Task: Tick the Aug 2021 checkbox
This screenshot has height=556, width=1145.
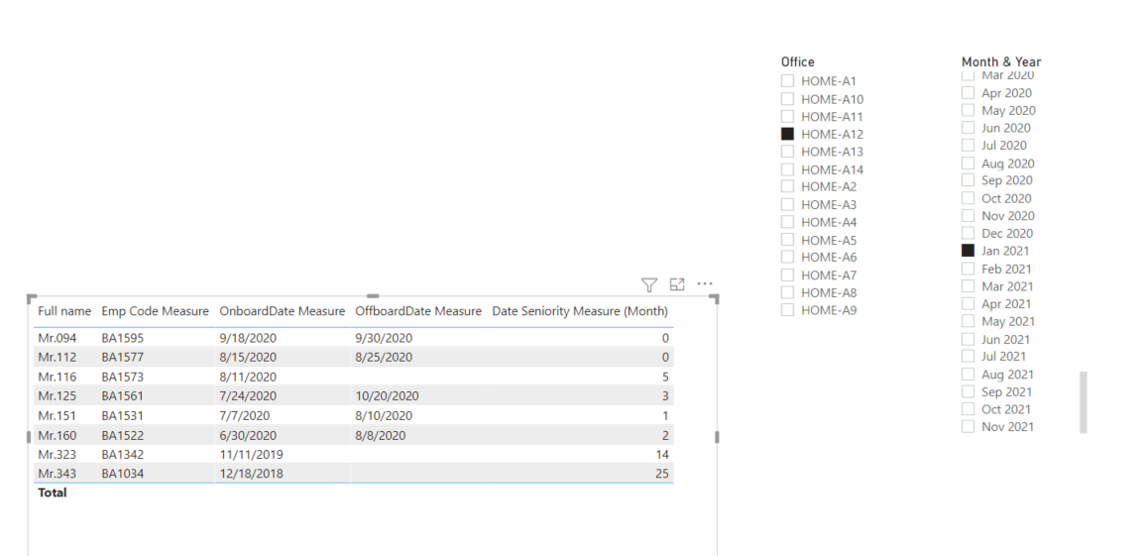Action: 968,373
